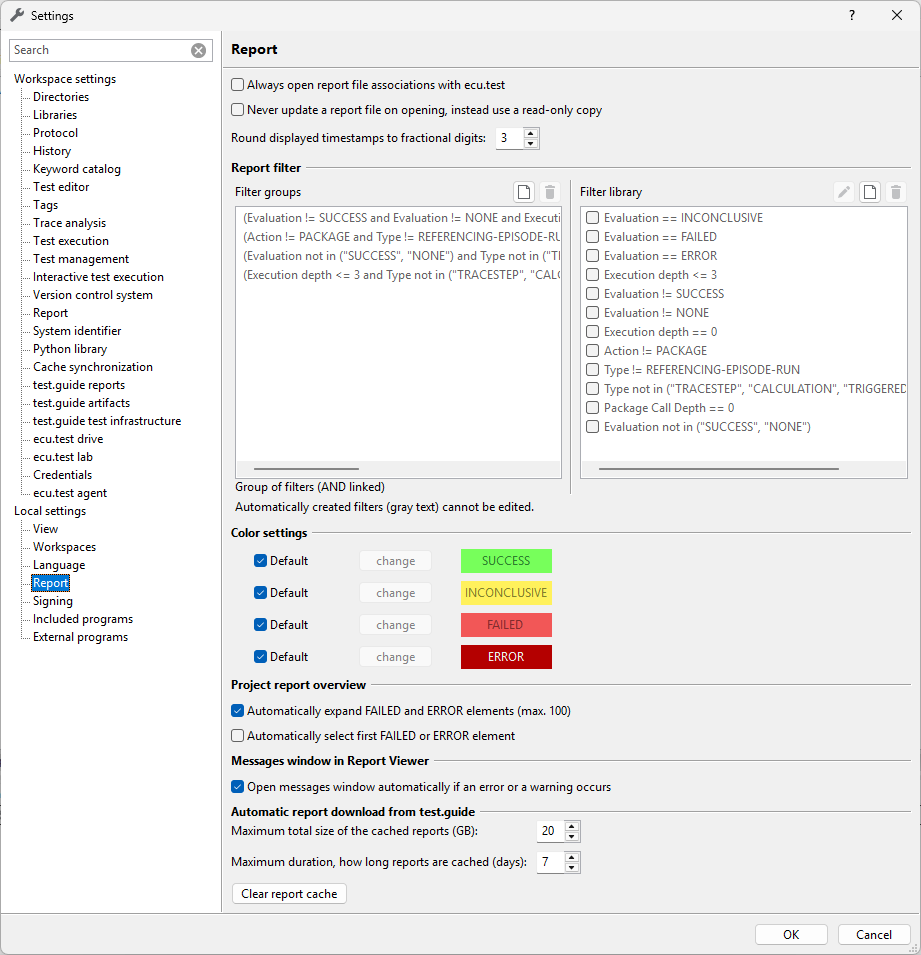This screenshot has width=921, height=955.
Task: Open Version control system settings
Action: tap(93, 295)
